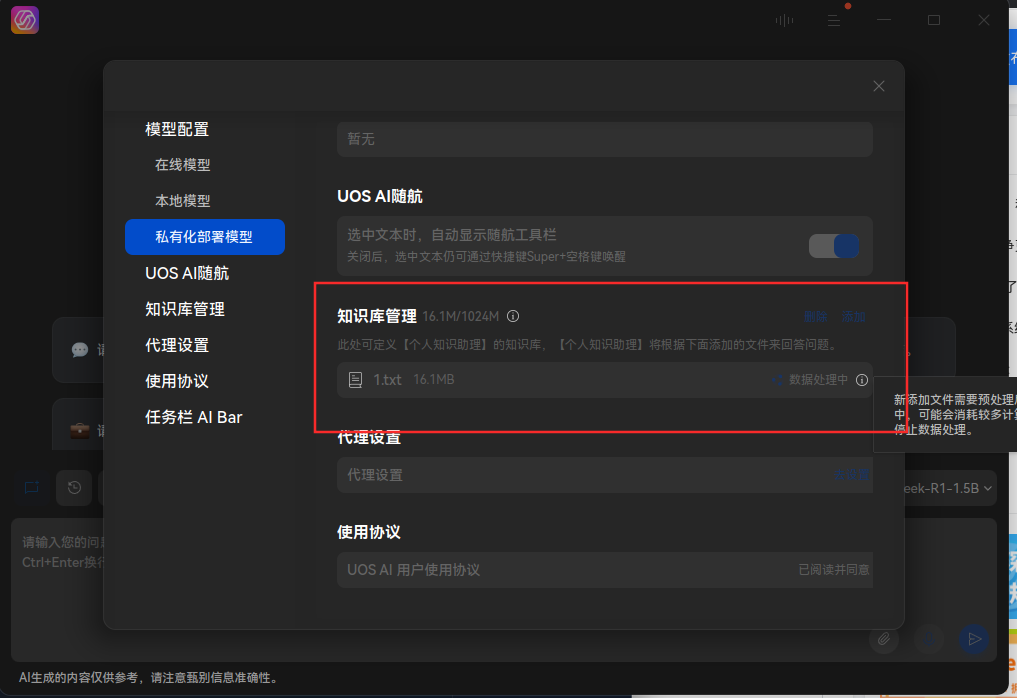This screenshot has width=1017, height=698.
Task: Click the speech bubble suggestion icon
Action: 80,350
